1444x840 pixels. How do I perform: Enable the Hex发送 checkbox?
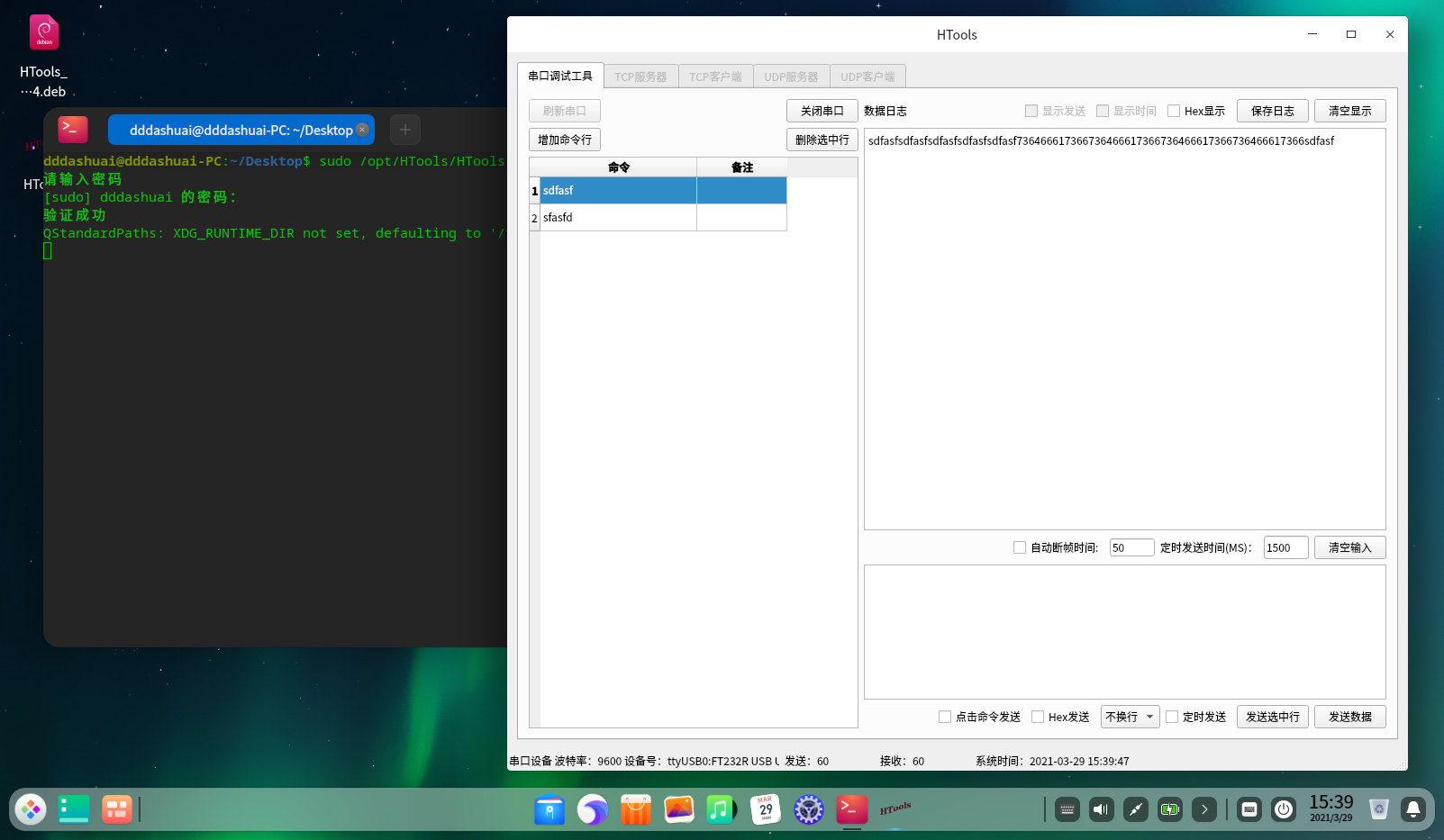click(1038, 717)
